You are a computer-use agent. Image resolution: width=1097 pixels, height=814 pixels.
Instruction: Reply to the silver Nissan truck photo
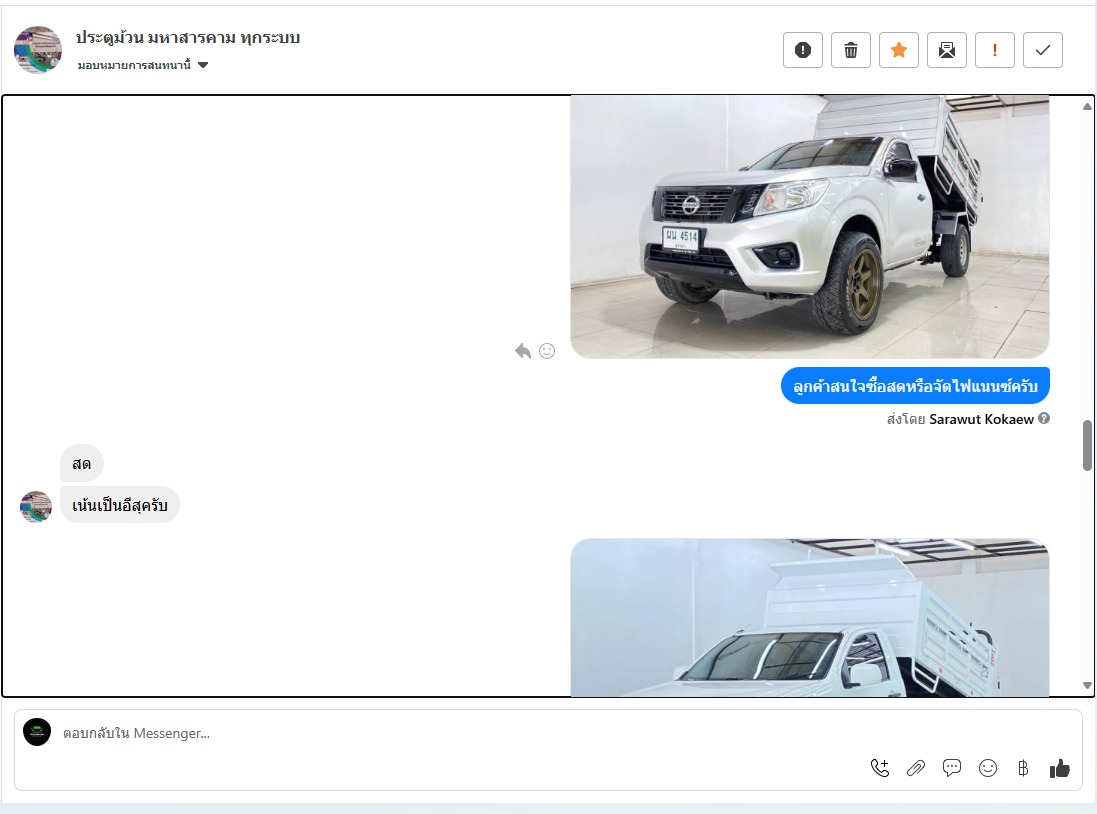(x=523, y=351)
